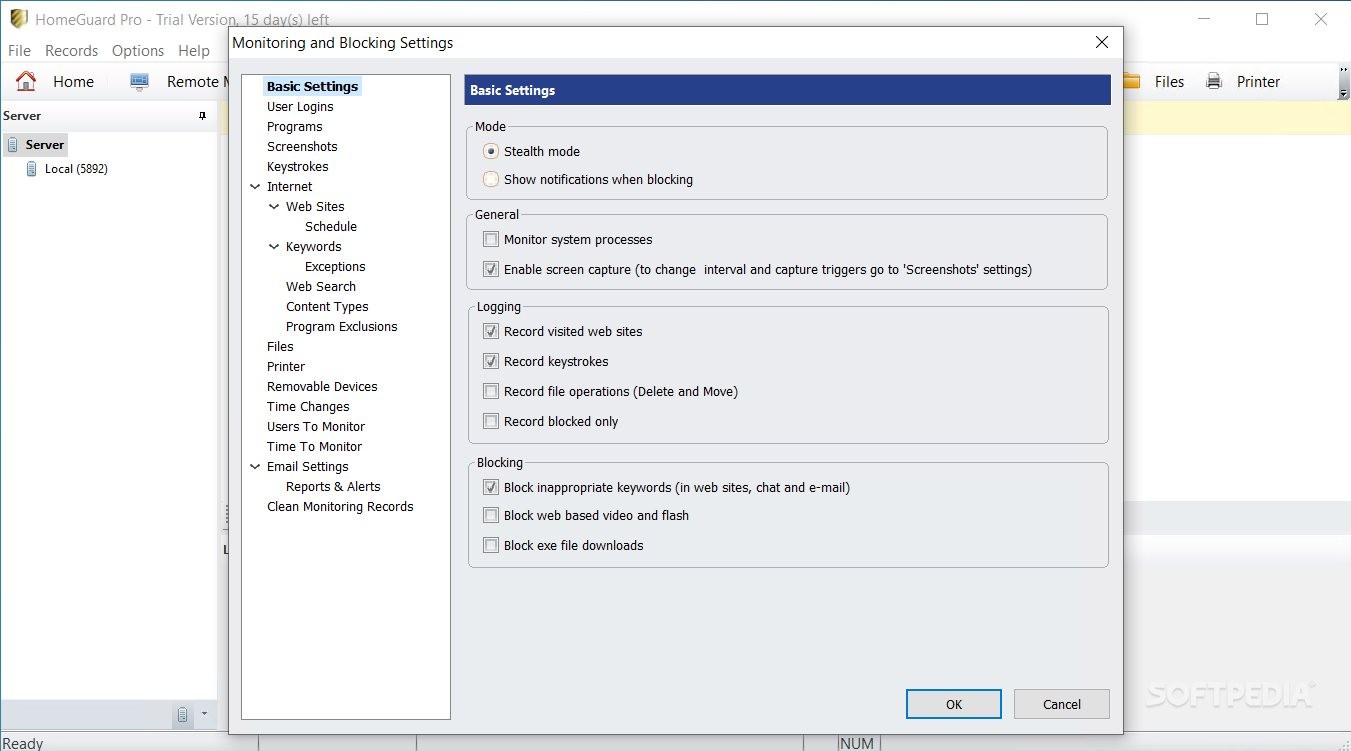The image size is (1351, 751).
Task: Select Show notifications when blocking option
Action: (491, 179)
